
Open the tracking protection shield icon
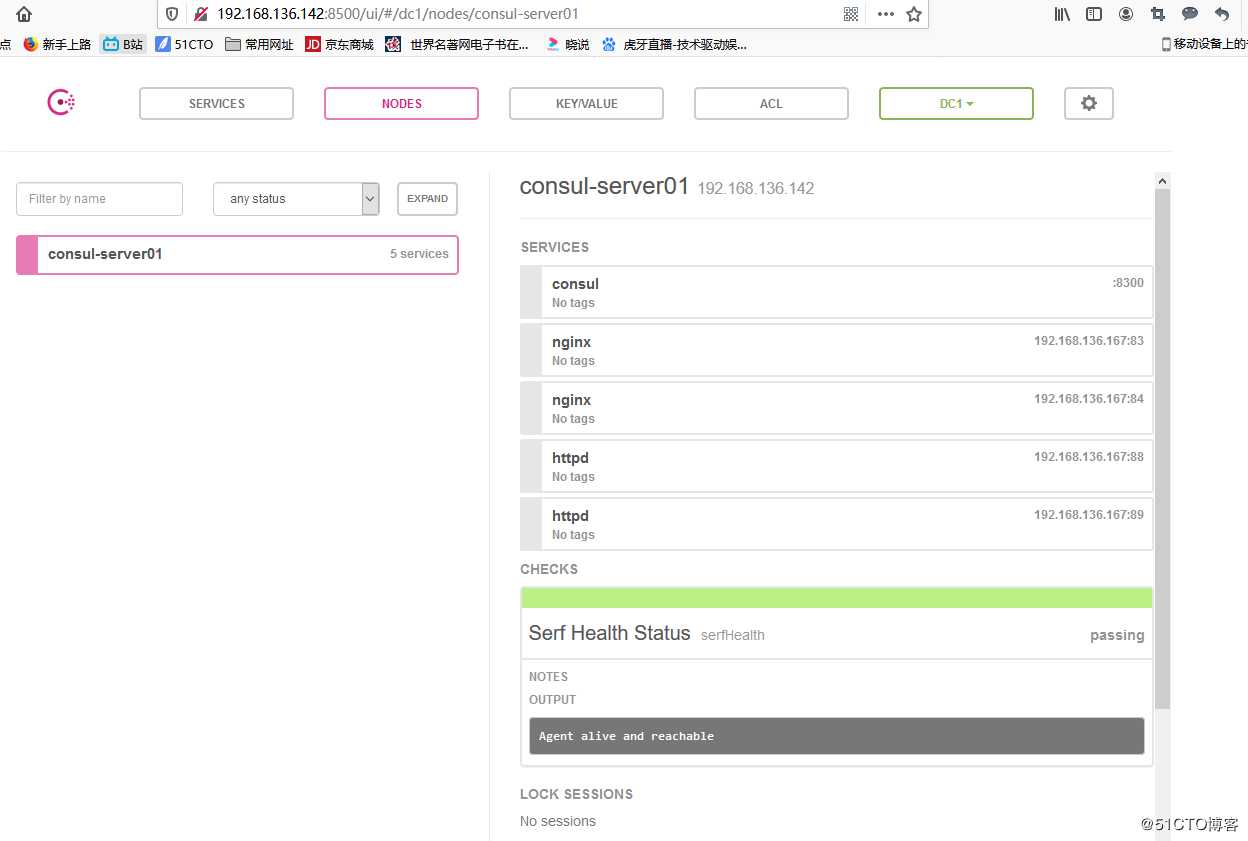tap(172, 14)
